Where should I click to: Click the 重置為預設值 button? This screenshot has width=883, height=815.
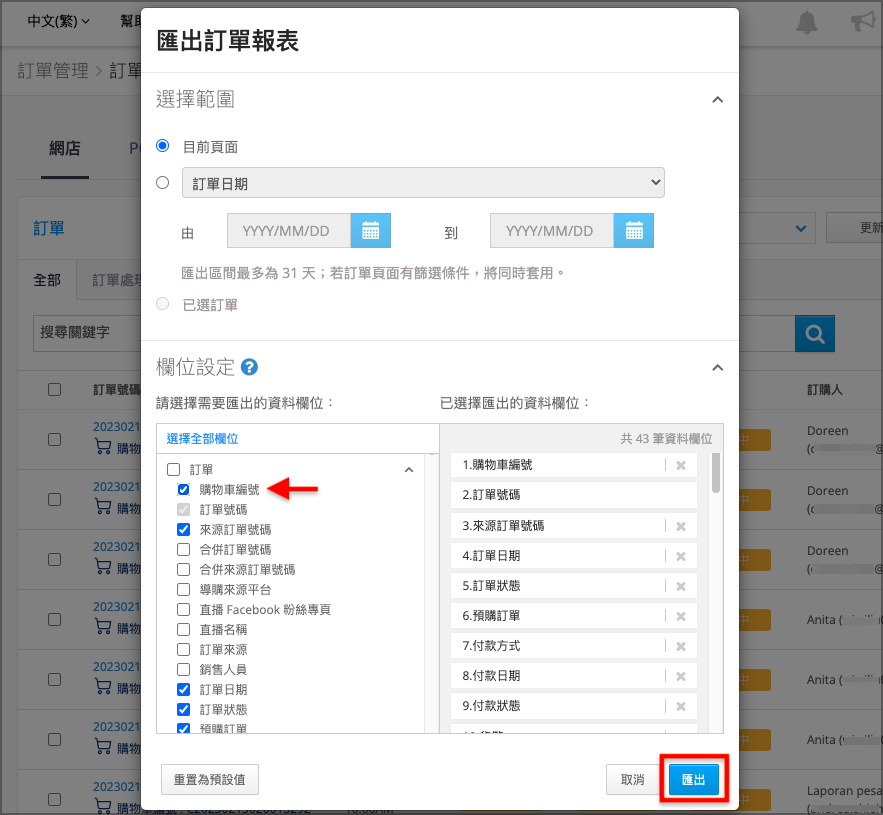209,780
